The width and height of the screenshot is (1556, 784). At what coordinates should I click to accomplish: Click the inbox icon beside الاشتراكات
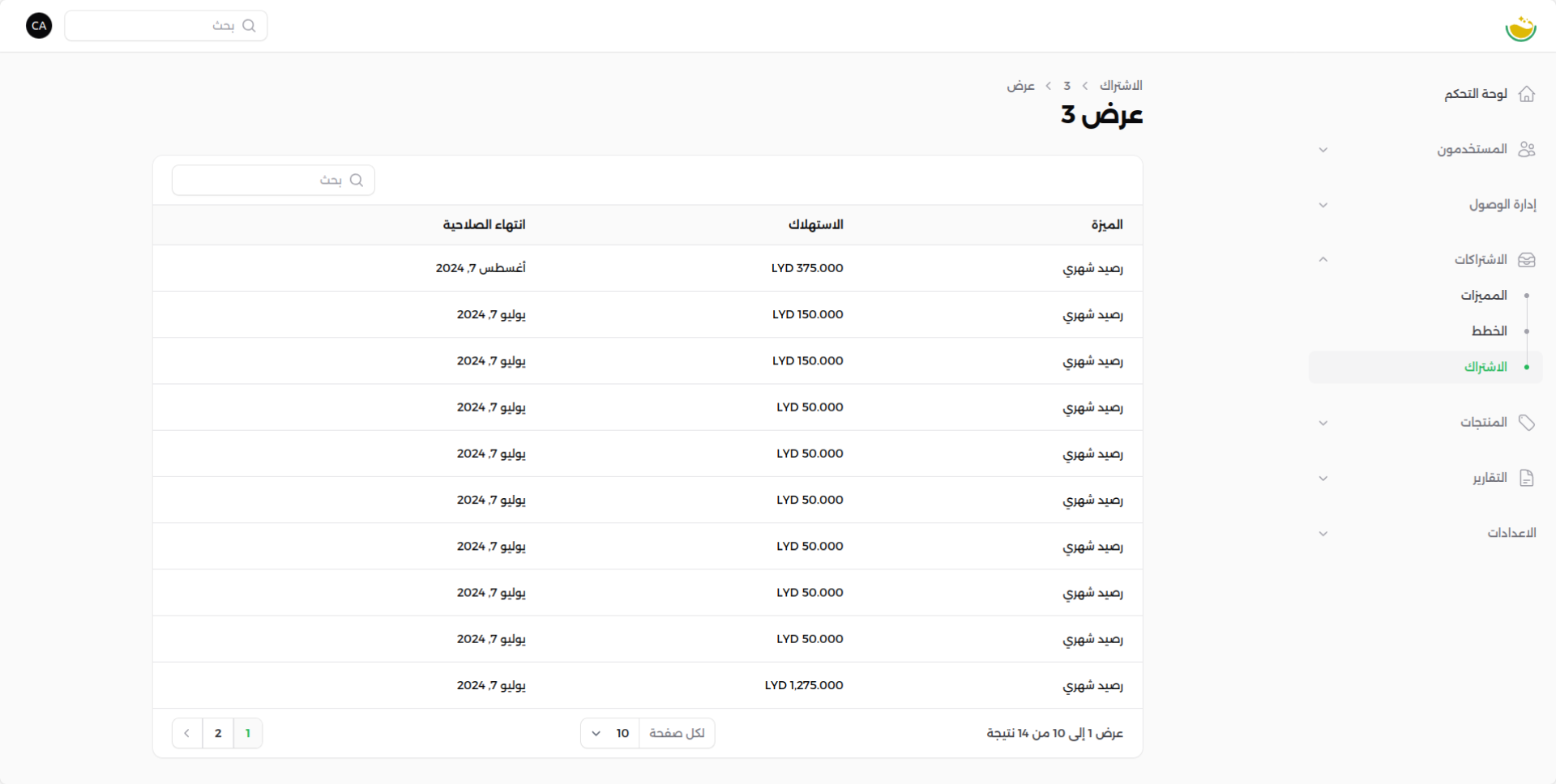[1527, 260]
